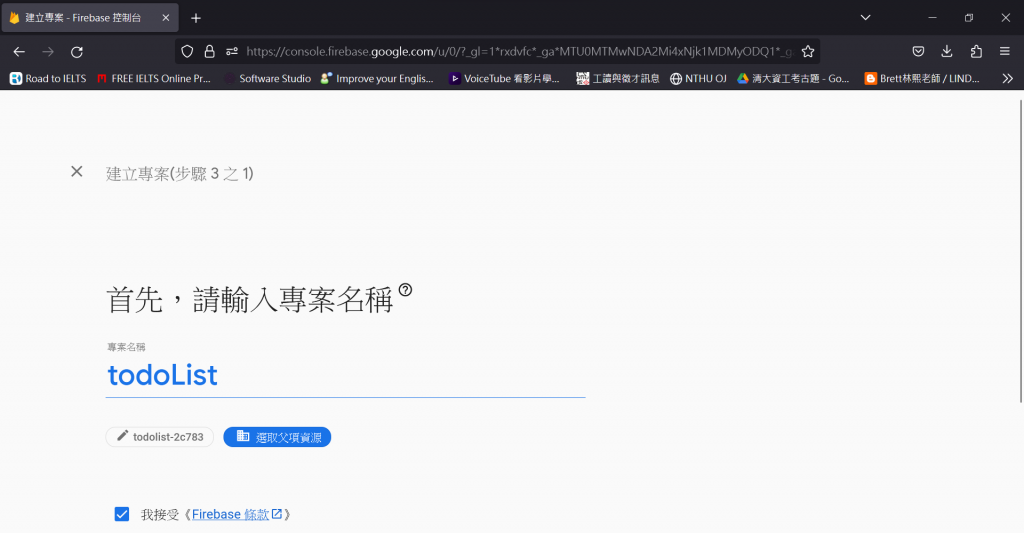Click the todoList project name field
1024x533 pixels.
(345, 376)
